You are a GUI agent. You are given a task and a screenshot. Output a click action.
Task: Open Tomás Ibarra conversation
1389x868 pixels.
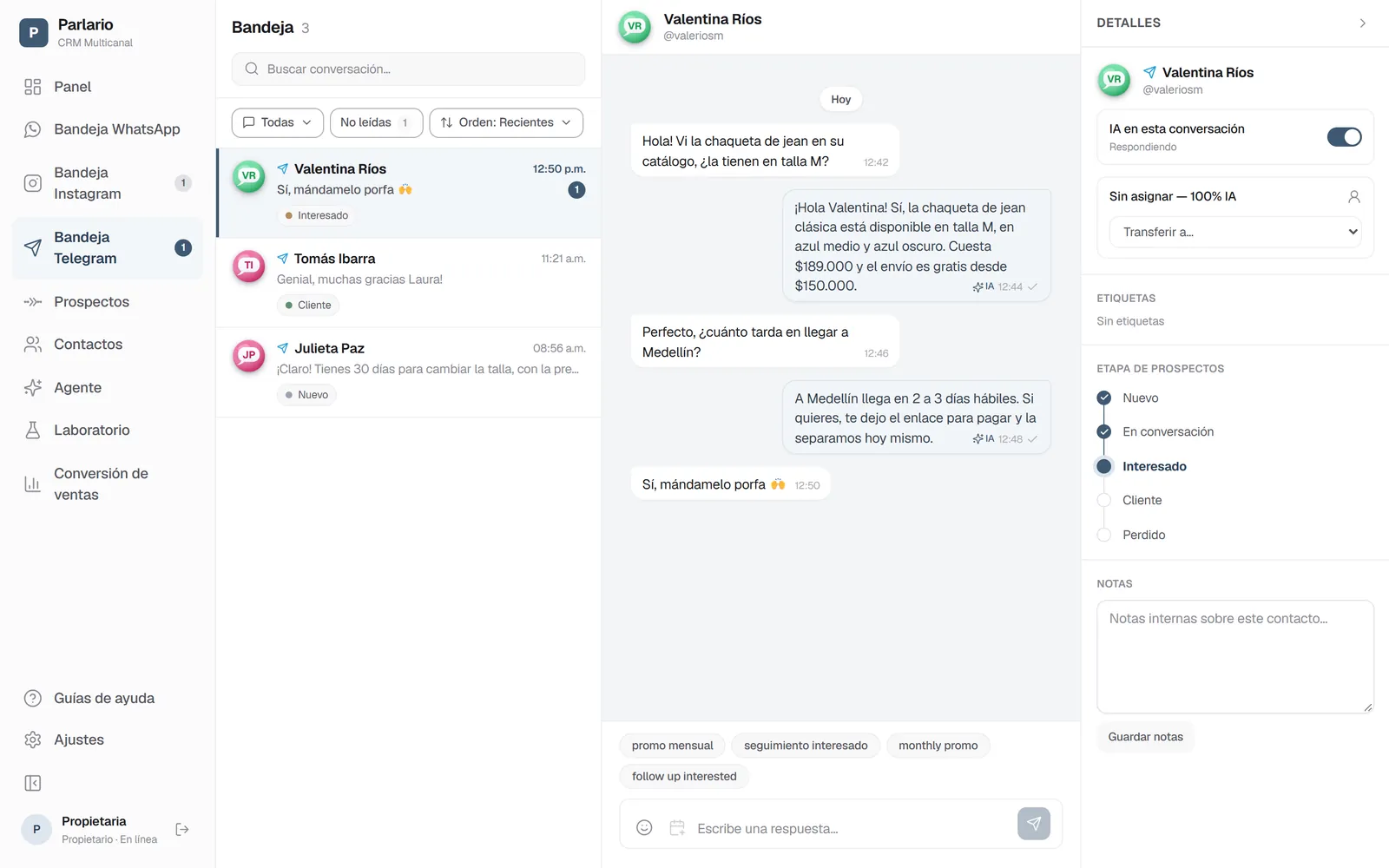click(x=409, y=283)
